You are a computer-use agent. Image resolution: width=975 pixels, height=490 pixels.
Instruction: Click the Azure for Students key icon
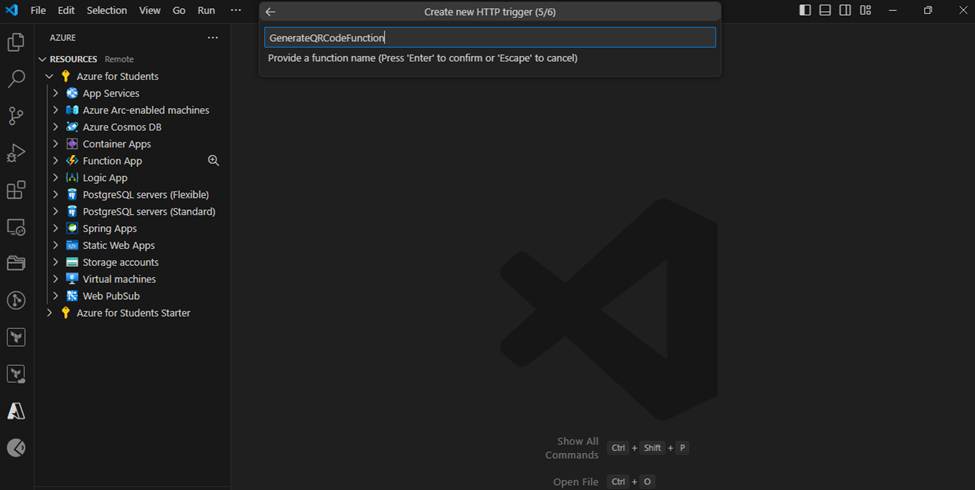point(66,76)
